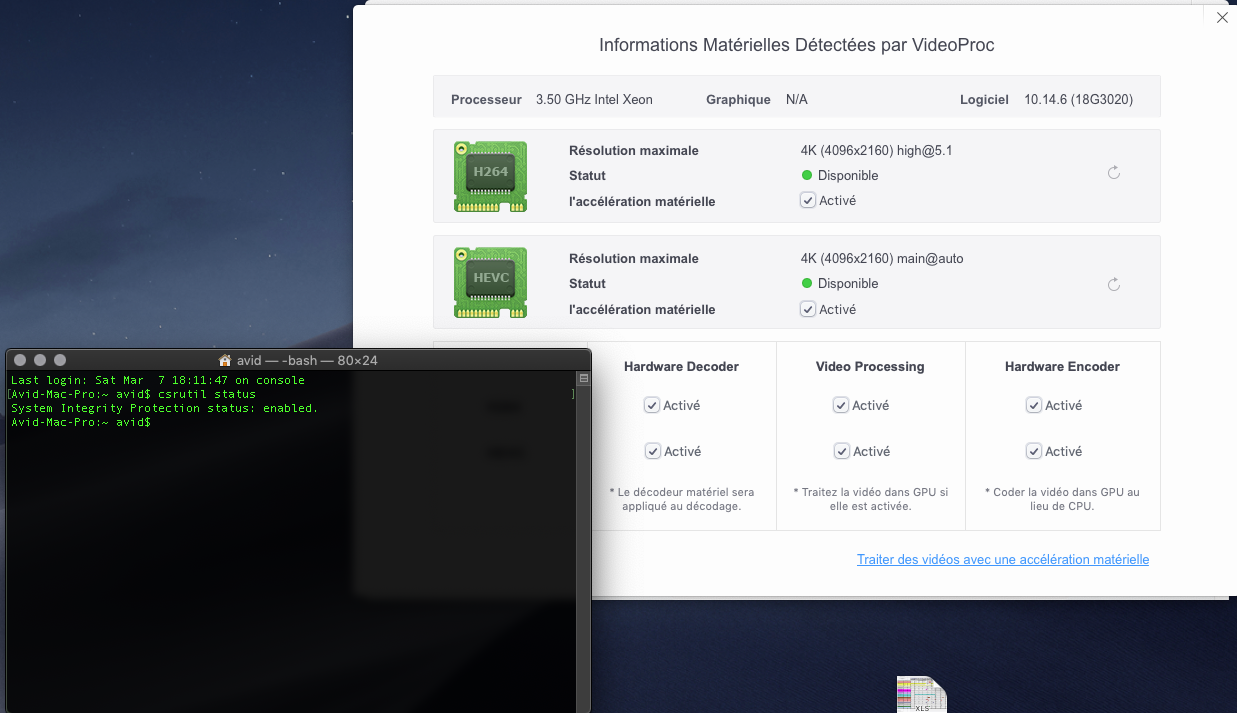Screen dimensions: 1237x713
Task: Minimize the Terminal window
Action: [40, 360]
